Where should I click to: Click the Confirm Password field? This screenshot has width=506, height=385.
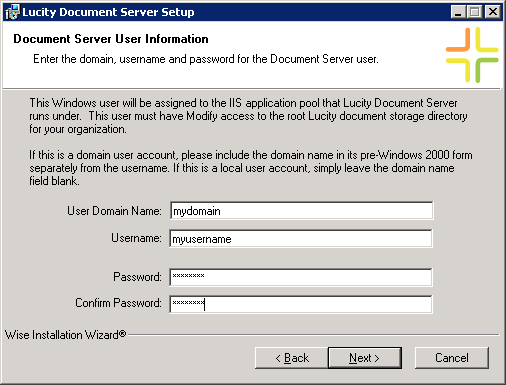pyautogui.click(x=301, y=304)
